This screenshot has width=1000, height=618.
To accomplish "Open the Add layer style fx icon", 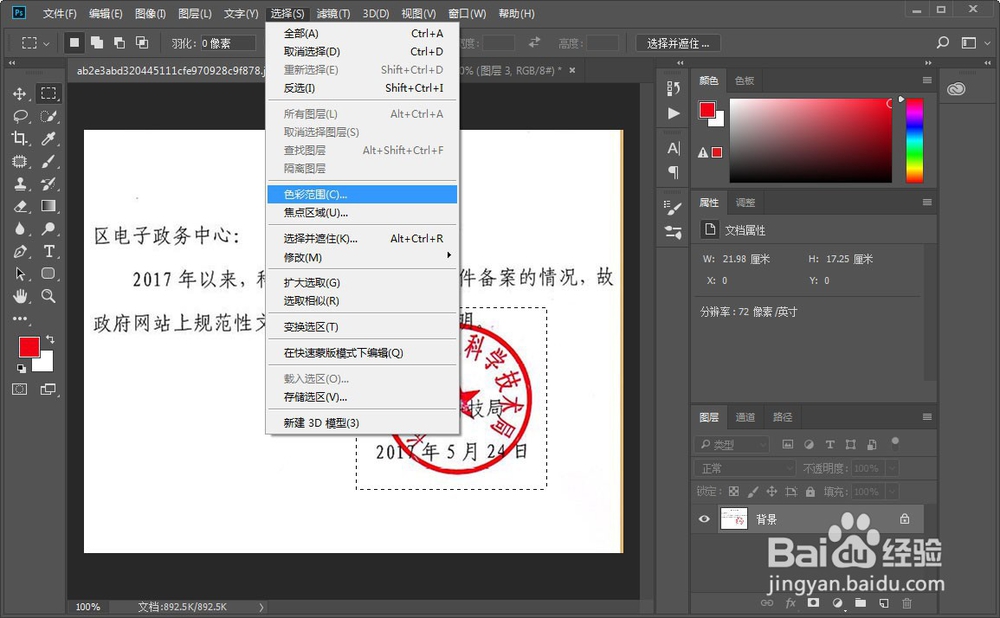I will (x=790, y=603).
